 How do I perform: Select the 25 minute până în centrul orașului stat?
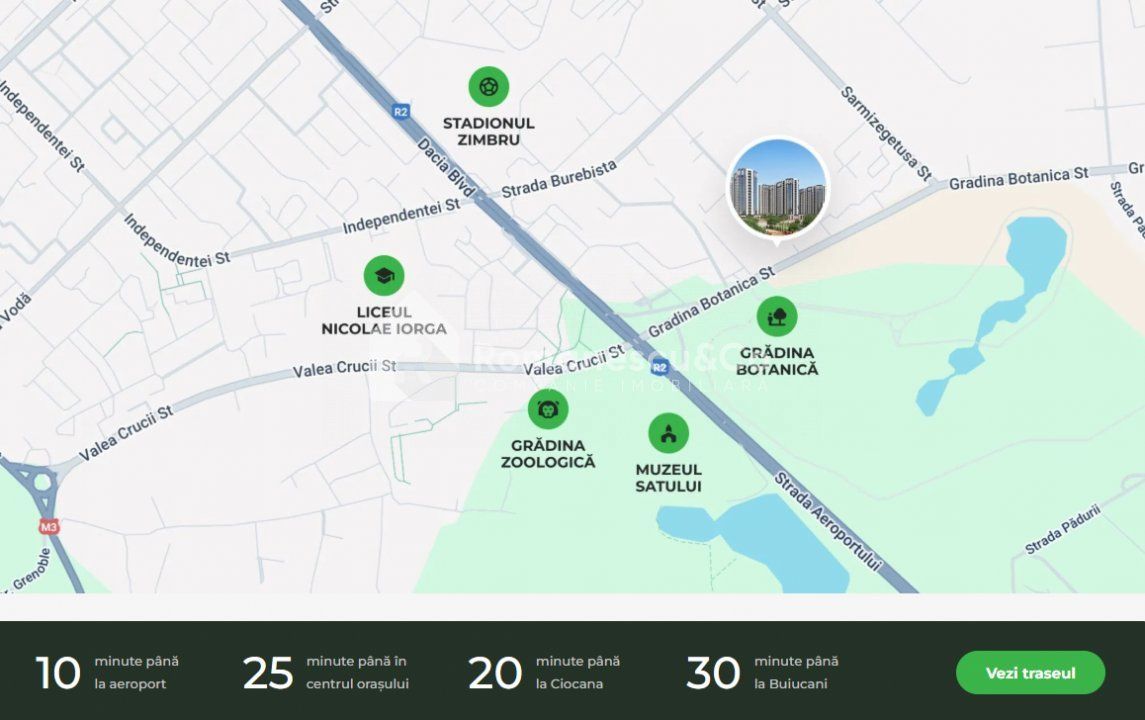pos(326,673)
